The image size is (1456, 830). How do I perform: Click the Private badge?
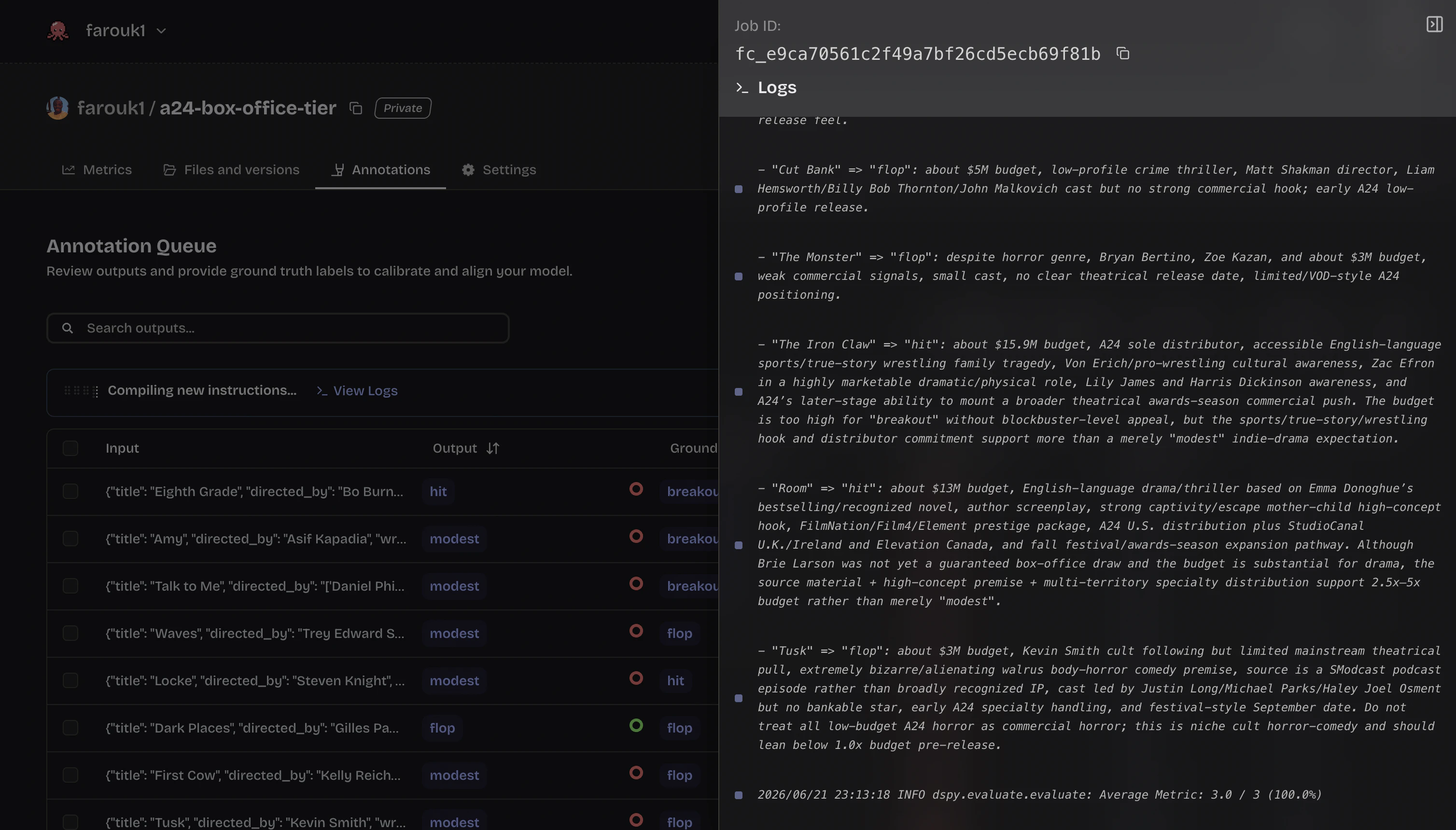(x=403, y=108)
